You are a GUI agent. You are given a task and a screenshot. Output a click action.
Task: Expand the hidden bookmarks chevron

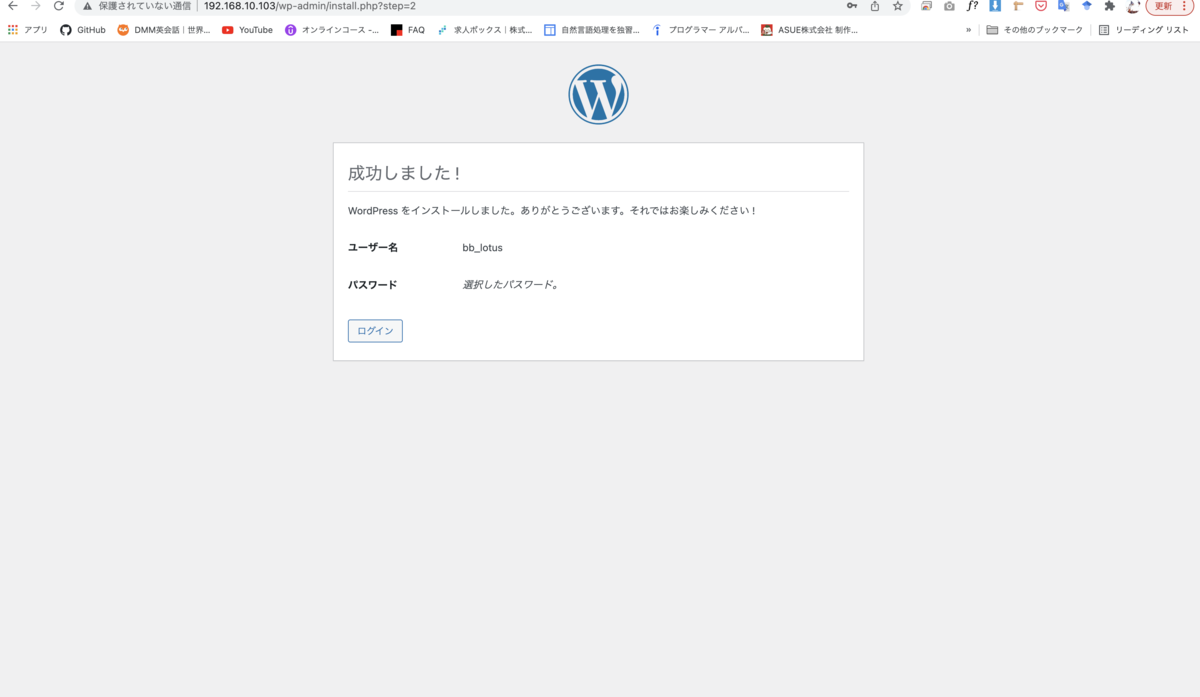pyautogui.click(x=968, y=30)
